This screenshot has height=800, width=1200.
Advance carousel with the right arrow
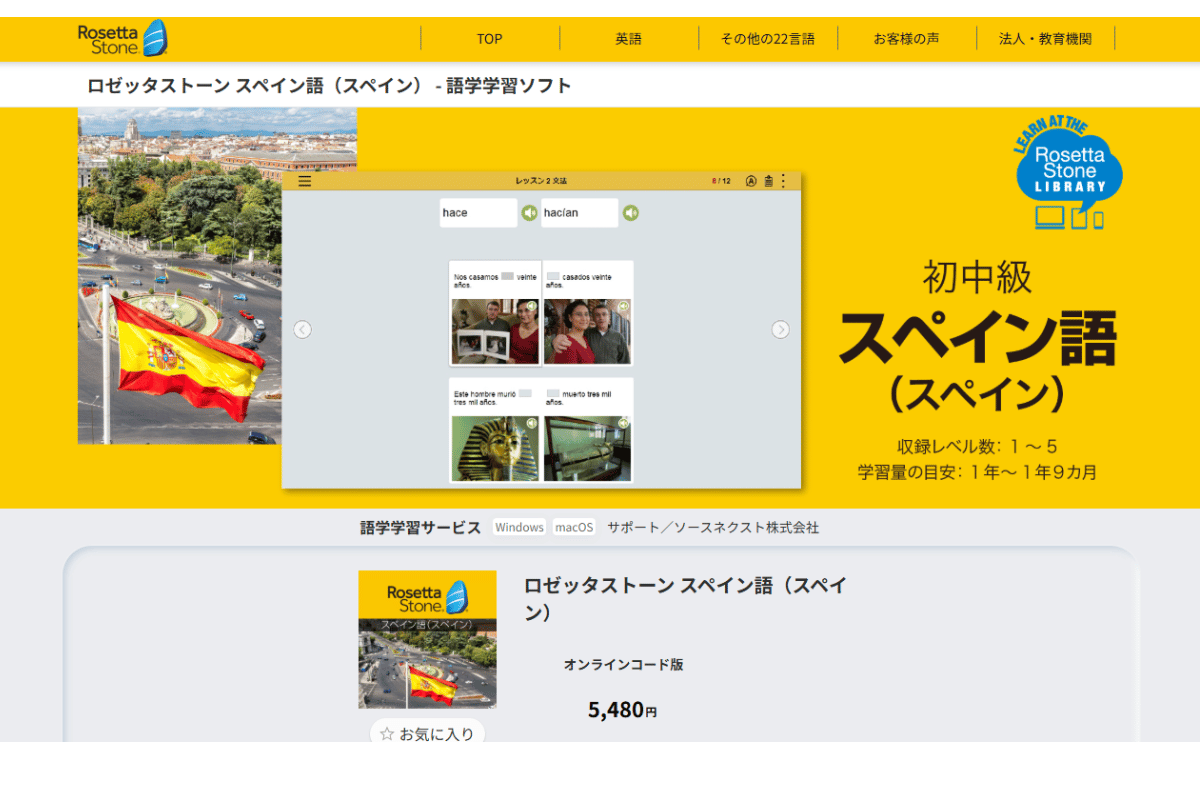(781, 328)
